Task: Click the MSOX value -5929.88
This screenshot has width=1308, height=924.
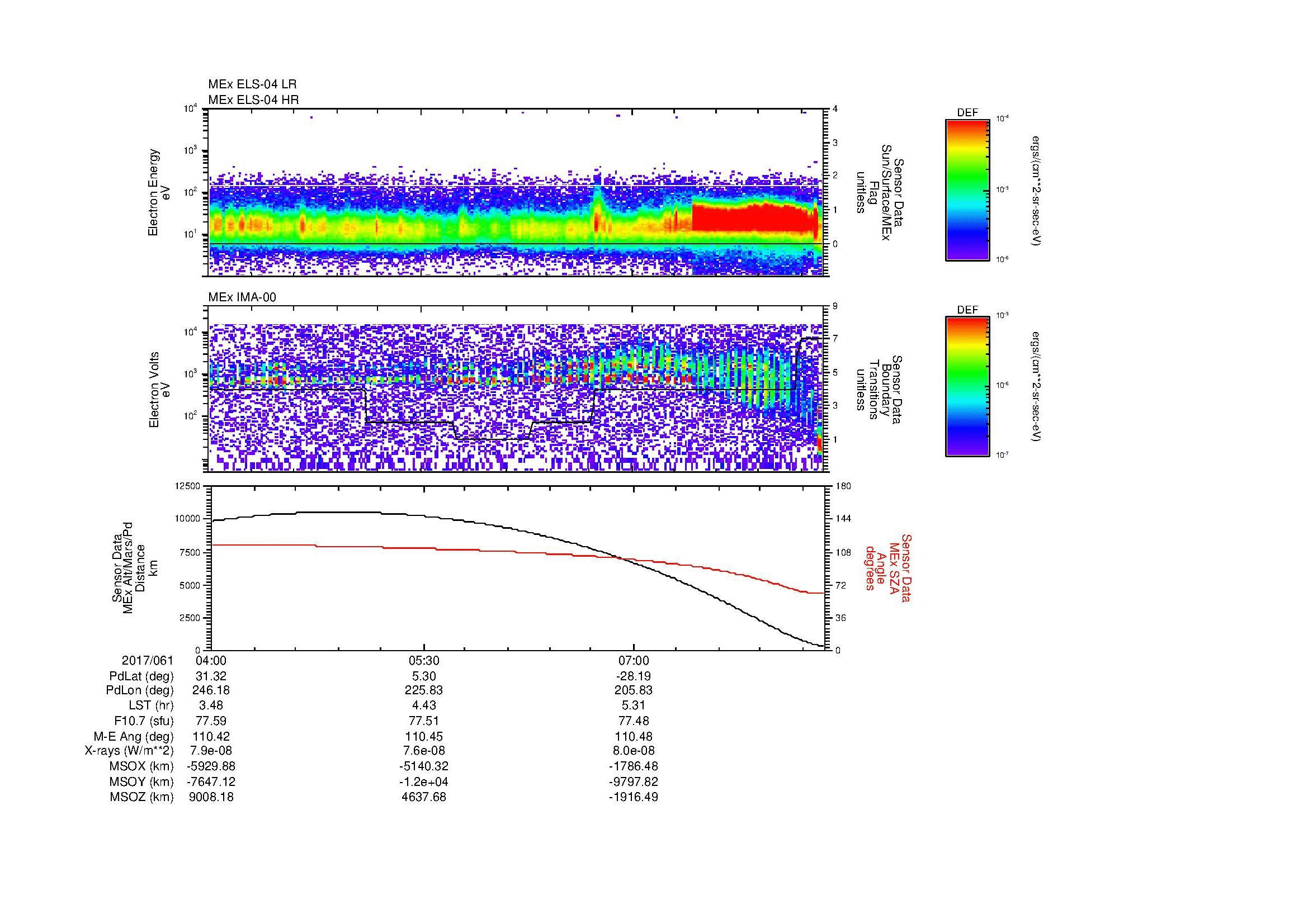Action: coord(211,766)
